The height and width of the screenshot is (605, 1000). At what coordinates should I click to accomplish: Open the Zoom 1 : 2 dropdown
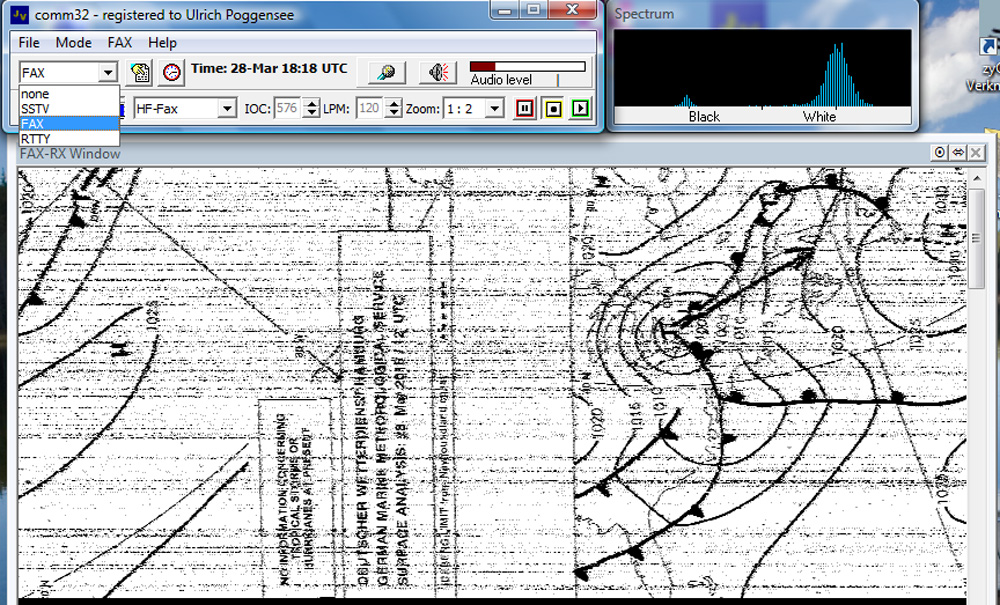494,108
